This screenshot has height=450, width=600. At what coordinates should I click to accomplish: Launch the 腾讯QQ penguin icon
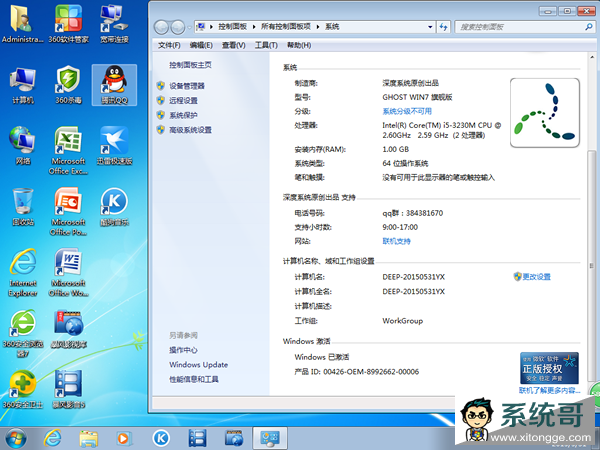(114, 85)
